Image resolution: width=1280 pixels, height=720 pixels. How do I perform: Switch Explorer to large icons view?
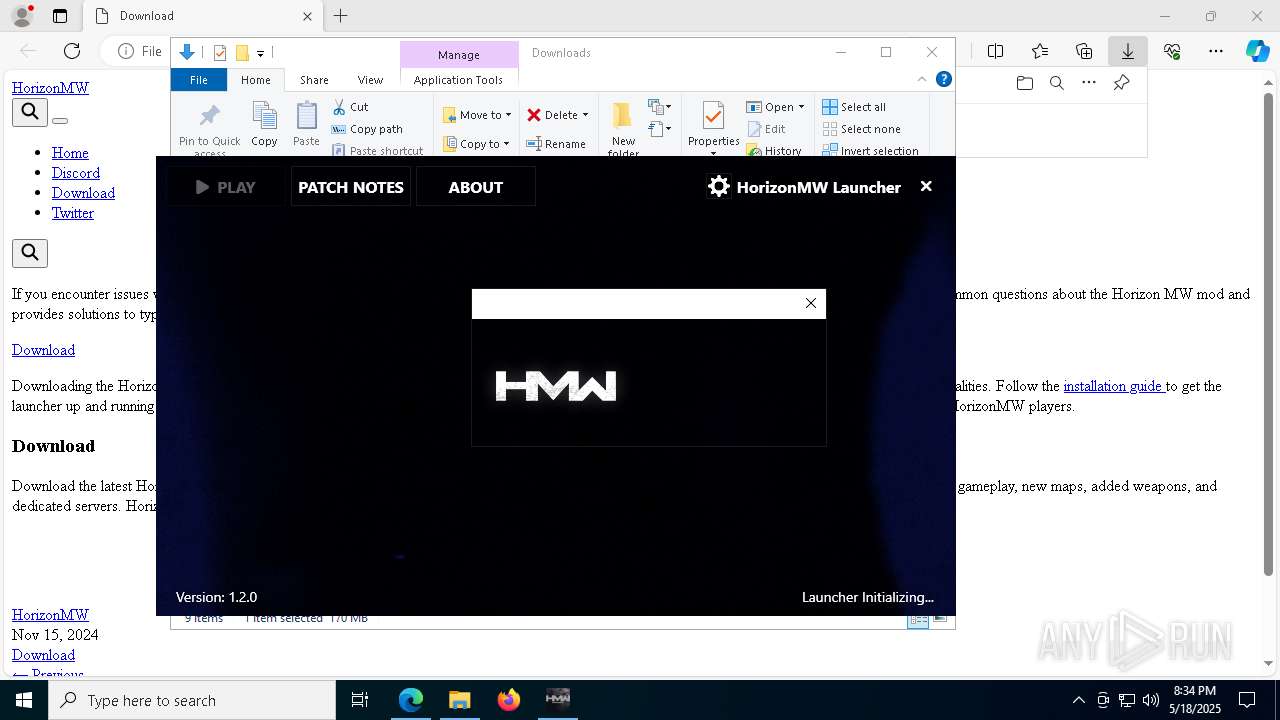tap(939, 620)
